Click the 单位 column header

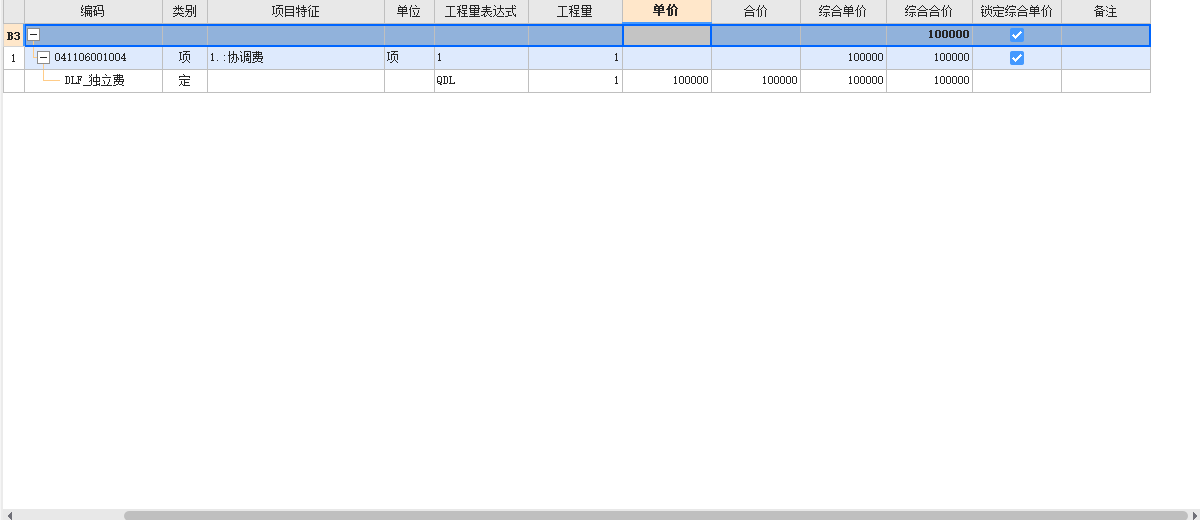click(409, 11)
